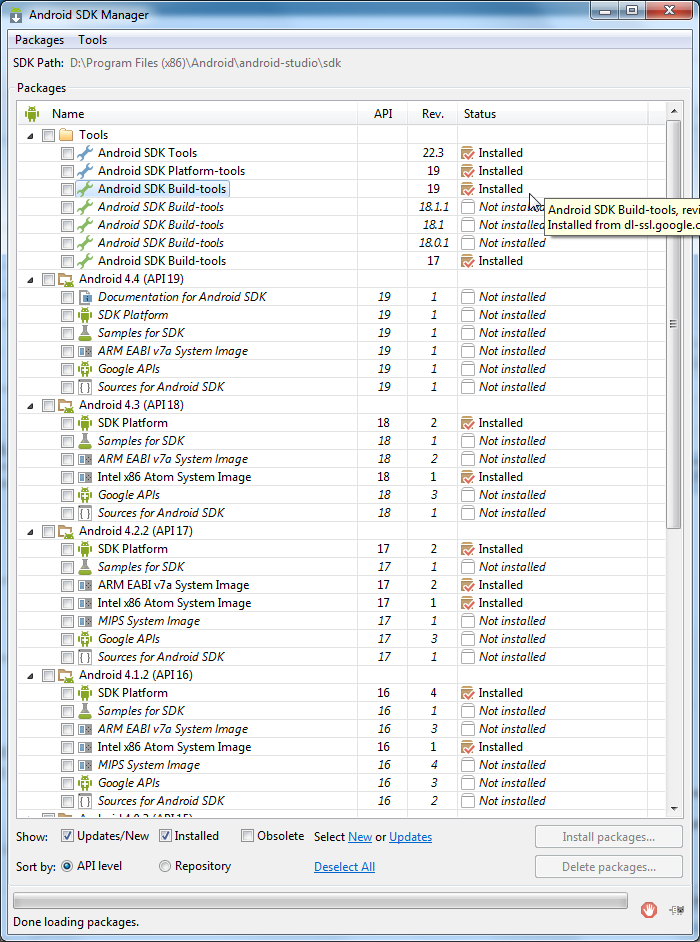Click the Select New link
The width and height of the screenshot is (700, 942).
[x=360, y=837]
